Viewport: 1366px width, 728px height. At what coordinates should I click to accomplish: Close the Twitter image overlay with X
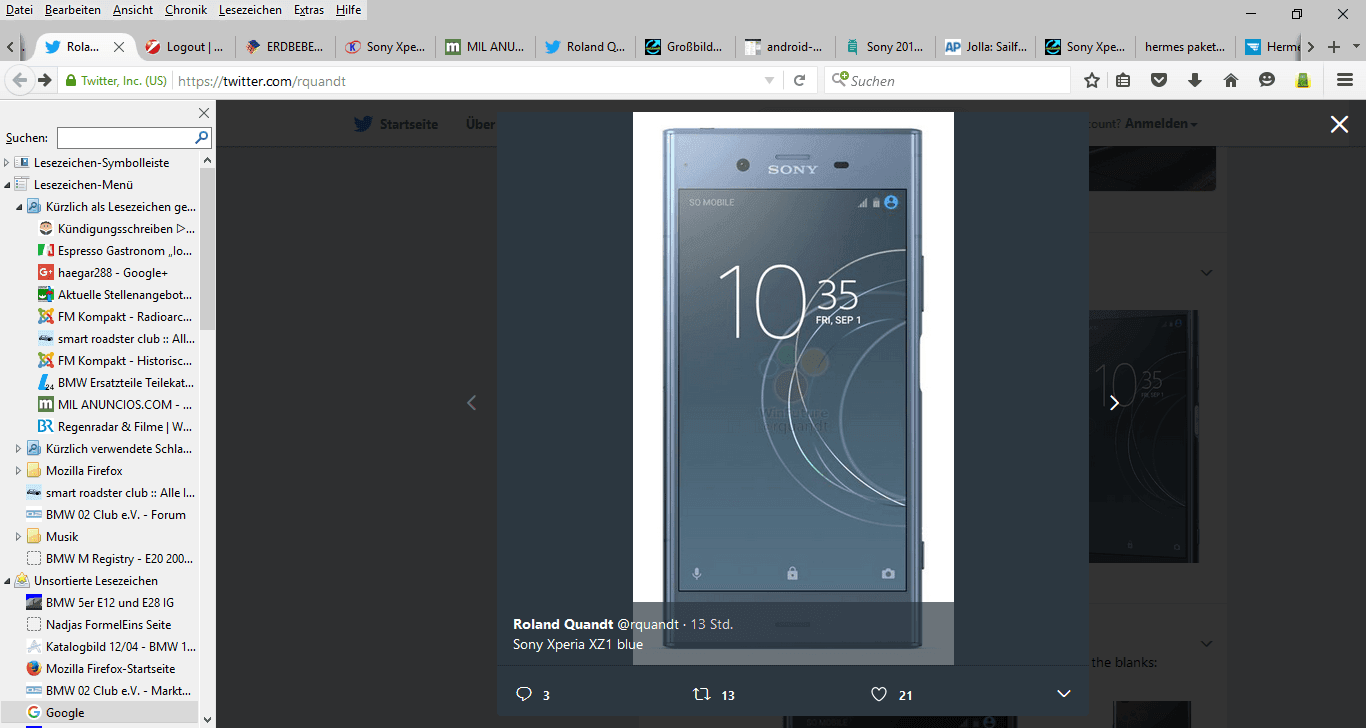coord(1339,124)
